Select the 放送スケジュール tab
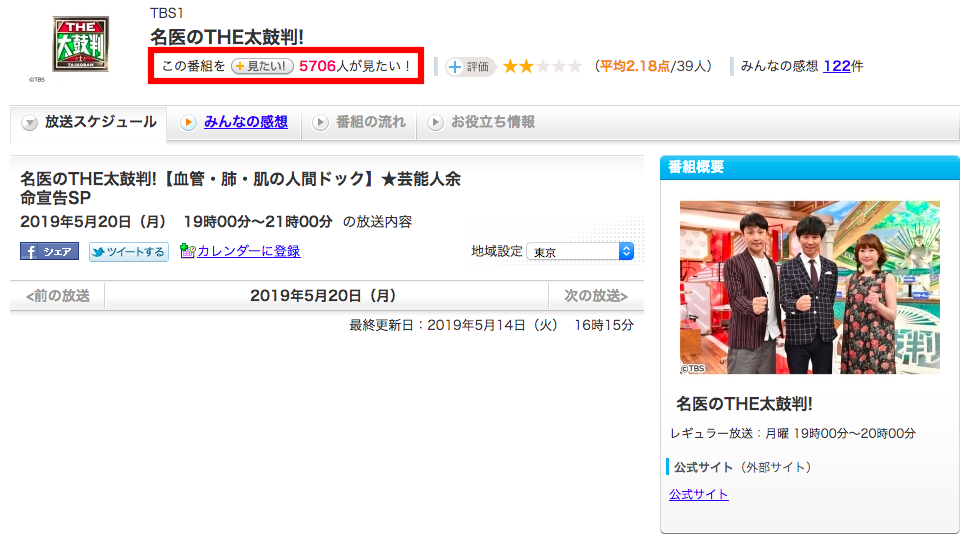The width and height of the screenshot is (964, 538). (x=89, y=122)
